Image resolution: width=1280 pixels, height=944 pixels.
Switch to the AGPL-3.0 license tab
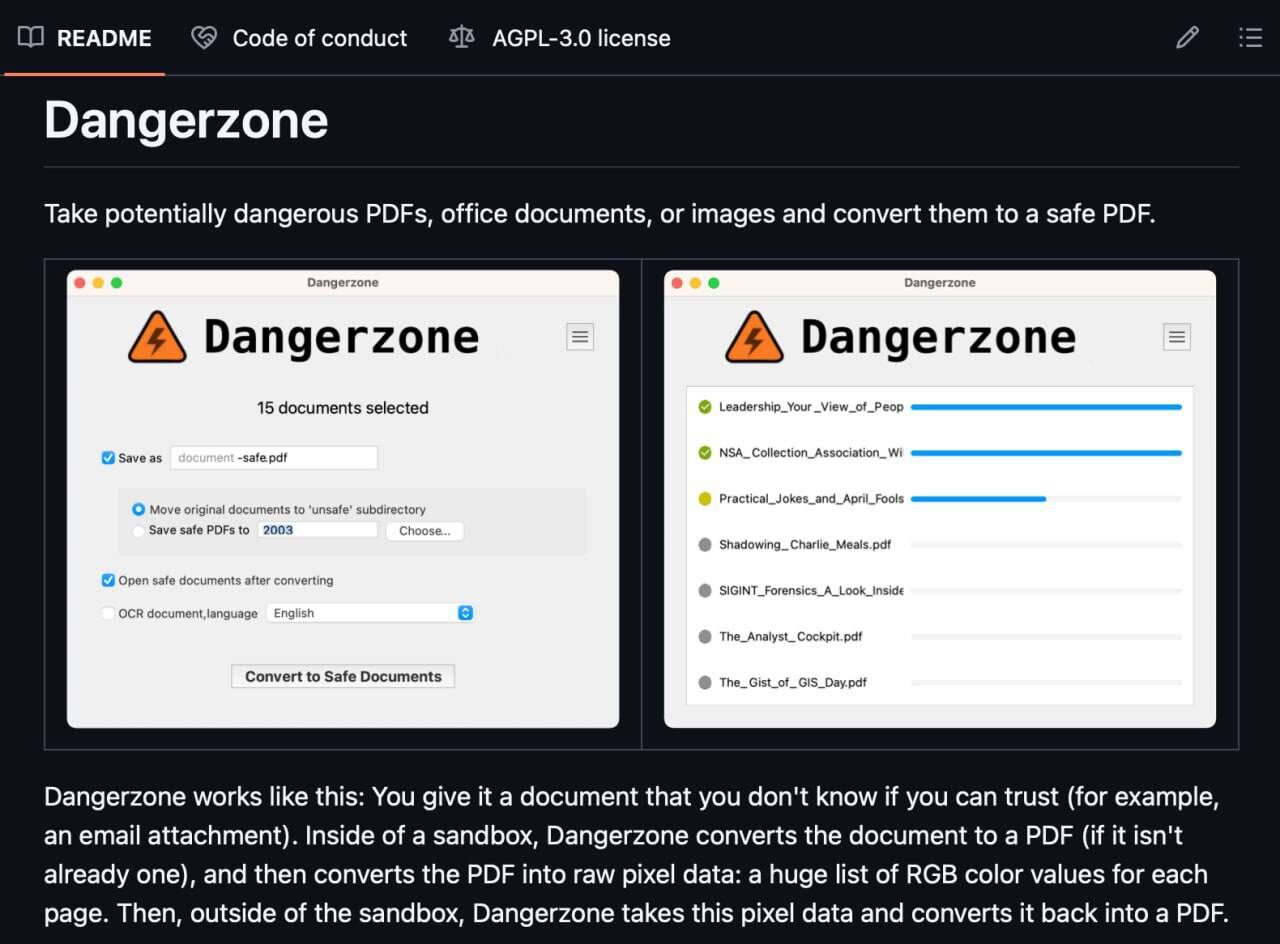tap(581, 37)
